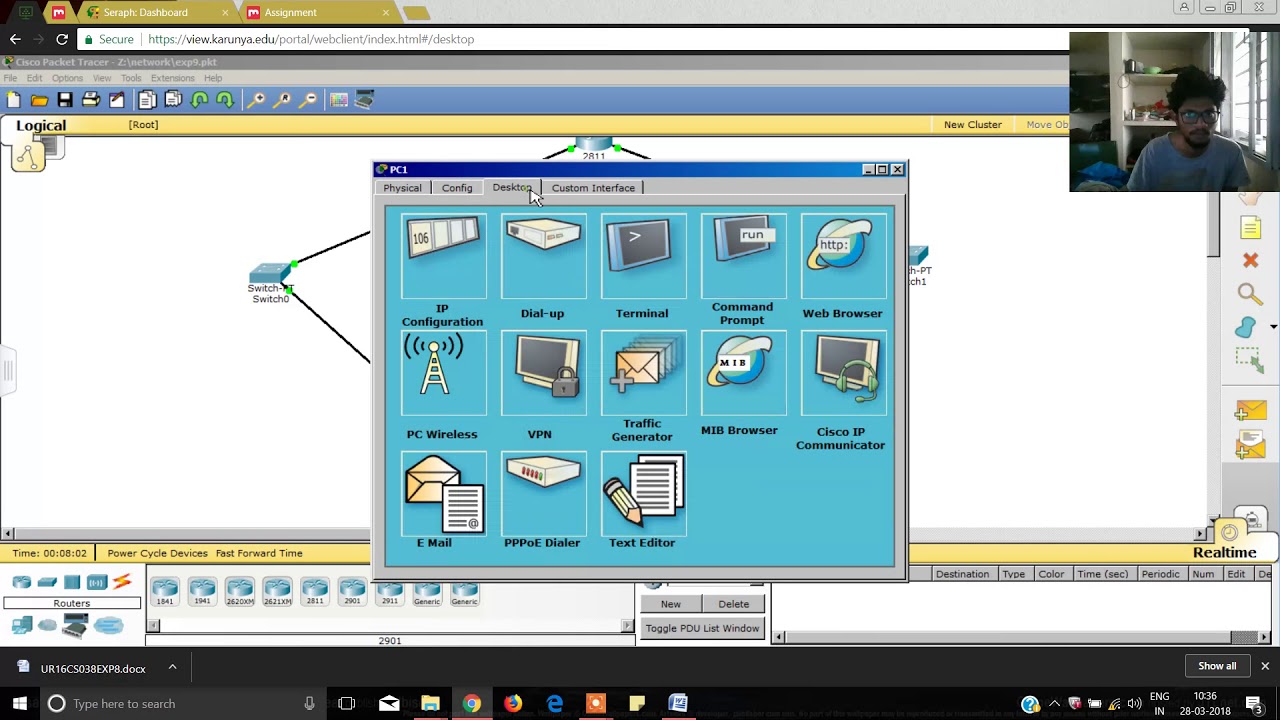Click Fast Forward Time

(259, 553)
